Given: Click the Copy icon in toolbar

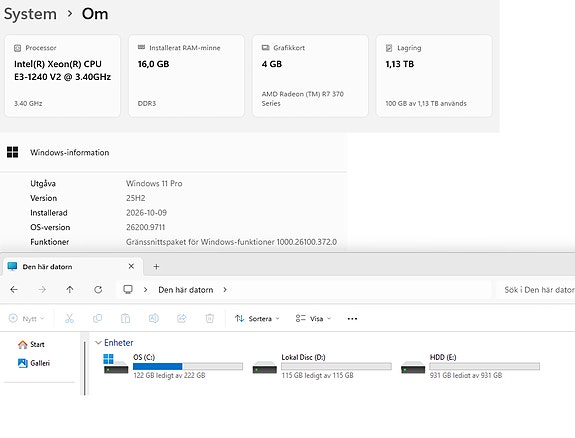Looking at the screenshot, I should point(98,318).
